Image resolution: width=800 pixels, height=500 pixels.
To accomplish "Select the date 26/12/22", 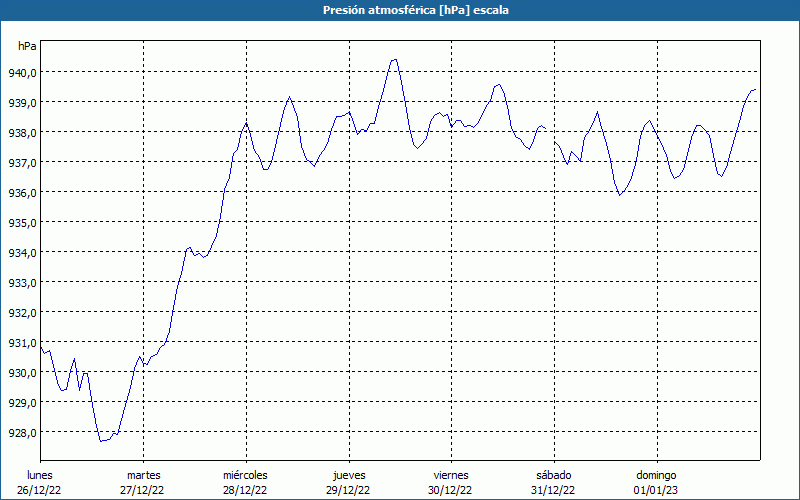I will point(39,490).
